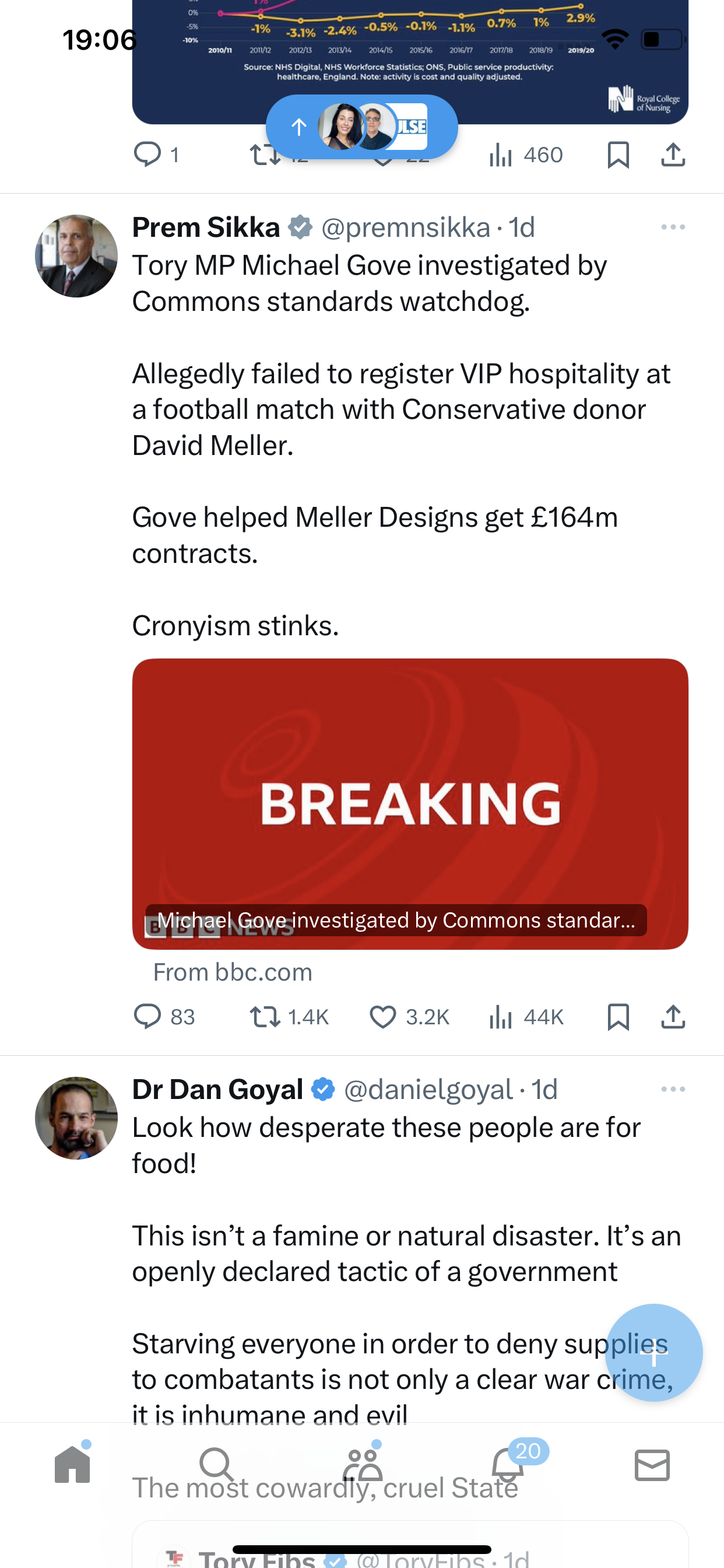Compose a new post with floating button
The height and width of the screenshot is (1568, 724).
click(x=654, y=1353)
